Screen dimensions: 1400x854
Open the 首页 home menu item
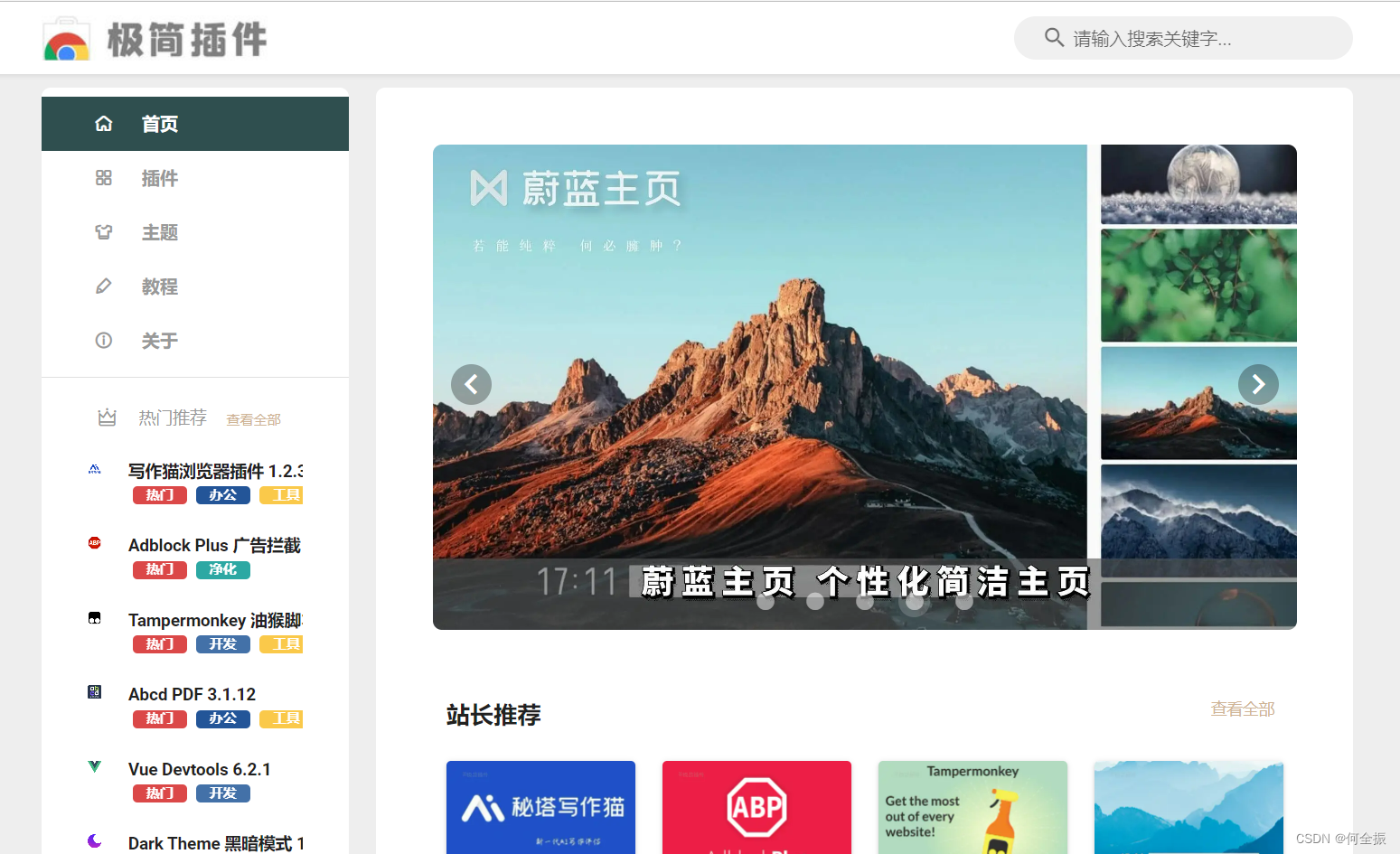[x=195, y=124]
